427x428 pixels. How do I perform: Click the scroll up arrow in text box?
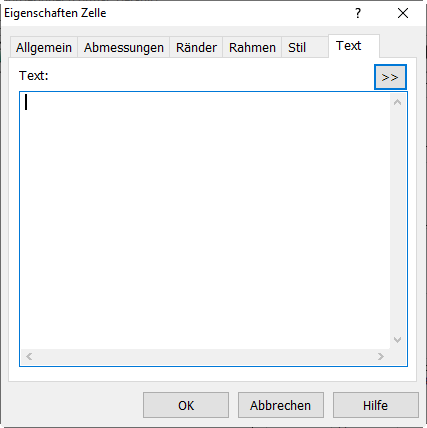point(397,102)
